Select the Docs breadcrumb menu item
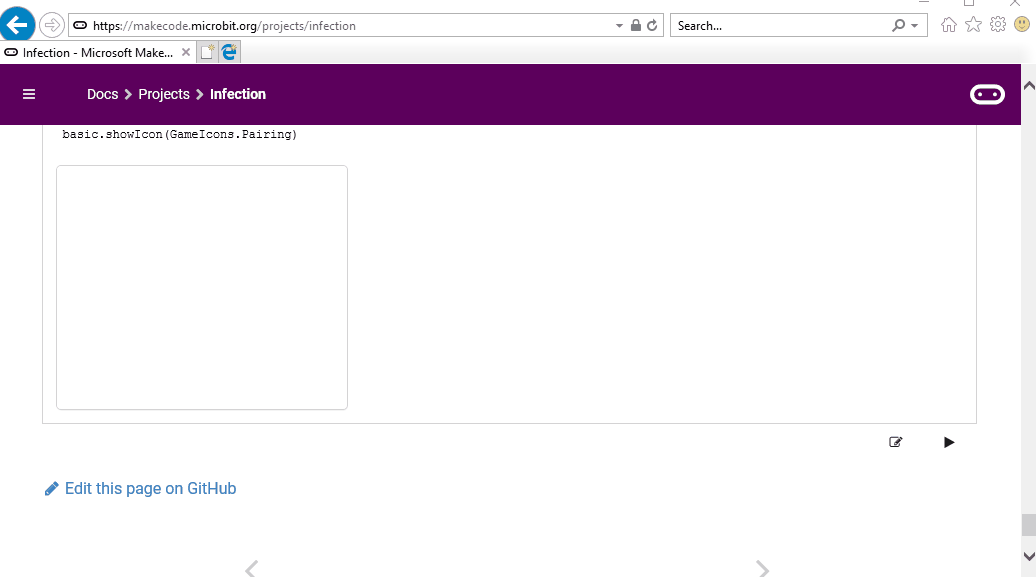The image size is (1036, 577). 102,94
